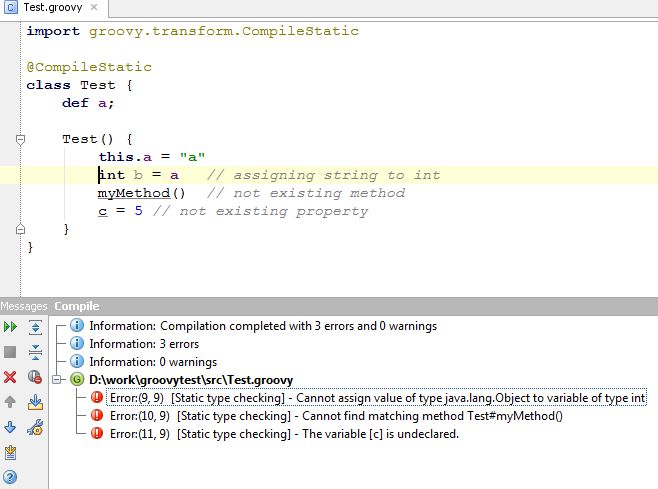Collapse the D:\work\groovytest\src\Test.groovy node
Viewport: 658px width, 489px height.
click(57, 380)
